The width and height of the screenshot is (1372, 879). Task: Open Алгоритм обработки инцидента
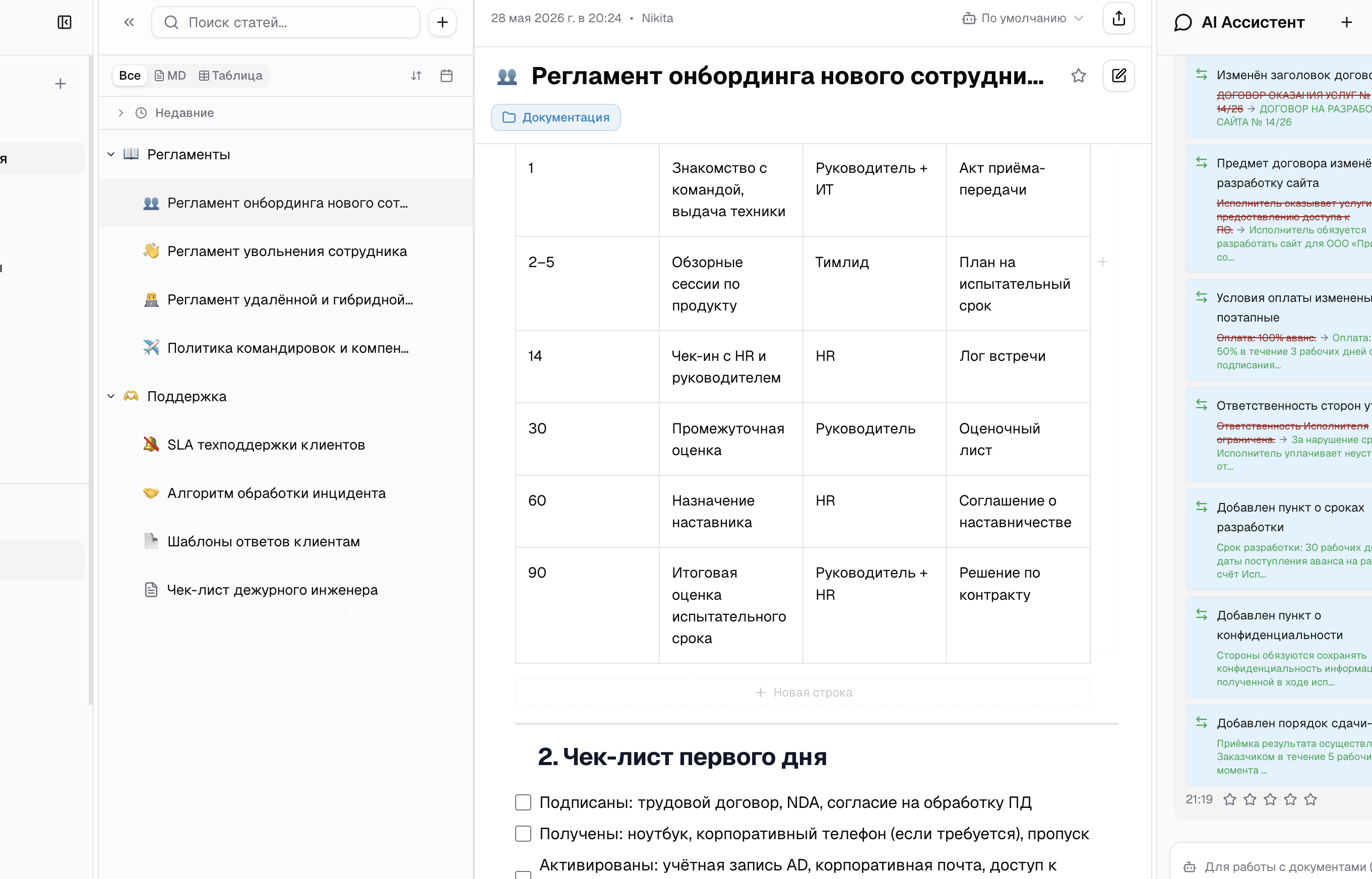286,493
